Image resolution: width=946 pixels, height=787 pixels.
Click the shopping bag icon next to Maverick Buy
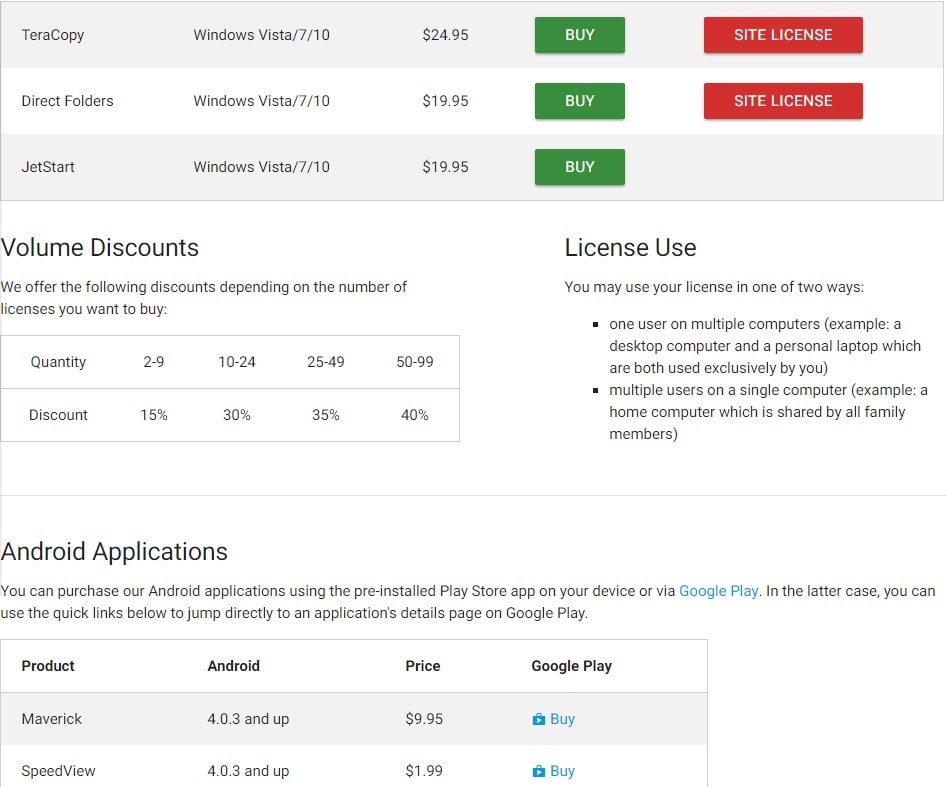point(539,719)
